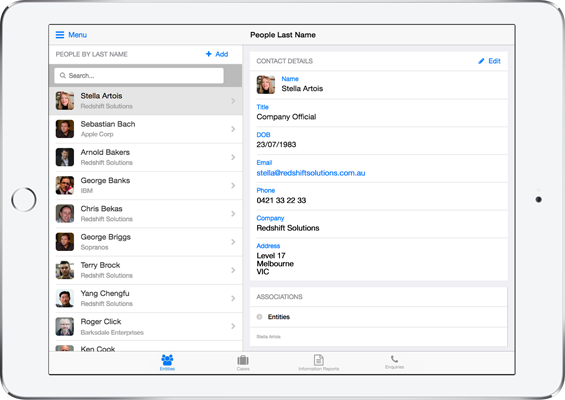Open George Briggs row chevron
Viewport: 565px width, 400px height.
233,242
